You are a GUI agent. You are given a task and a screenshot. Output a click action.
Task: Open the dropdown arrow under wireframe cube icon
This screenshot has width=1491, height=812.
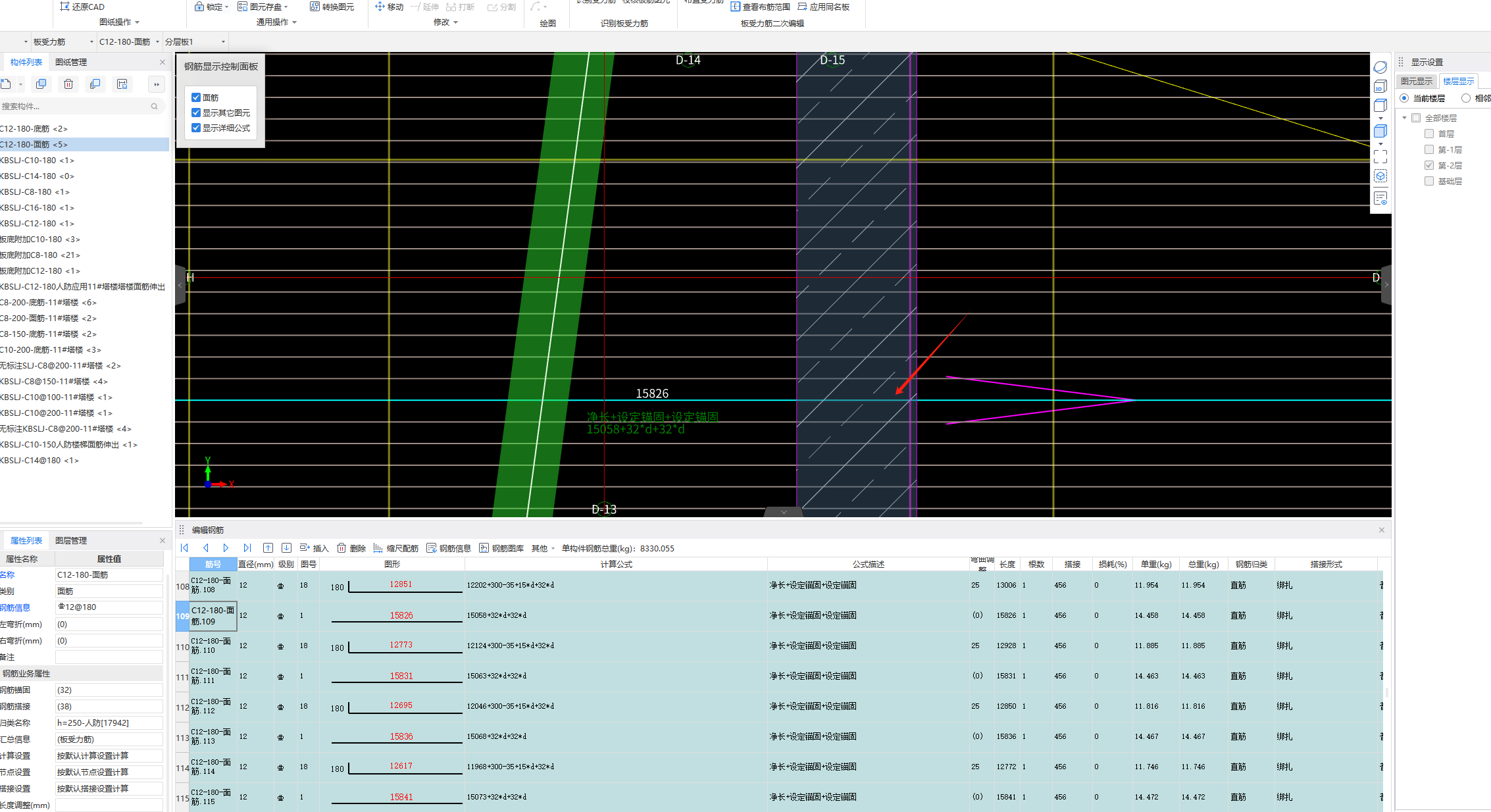(1380, 118)
